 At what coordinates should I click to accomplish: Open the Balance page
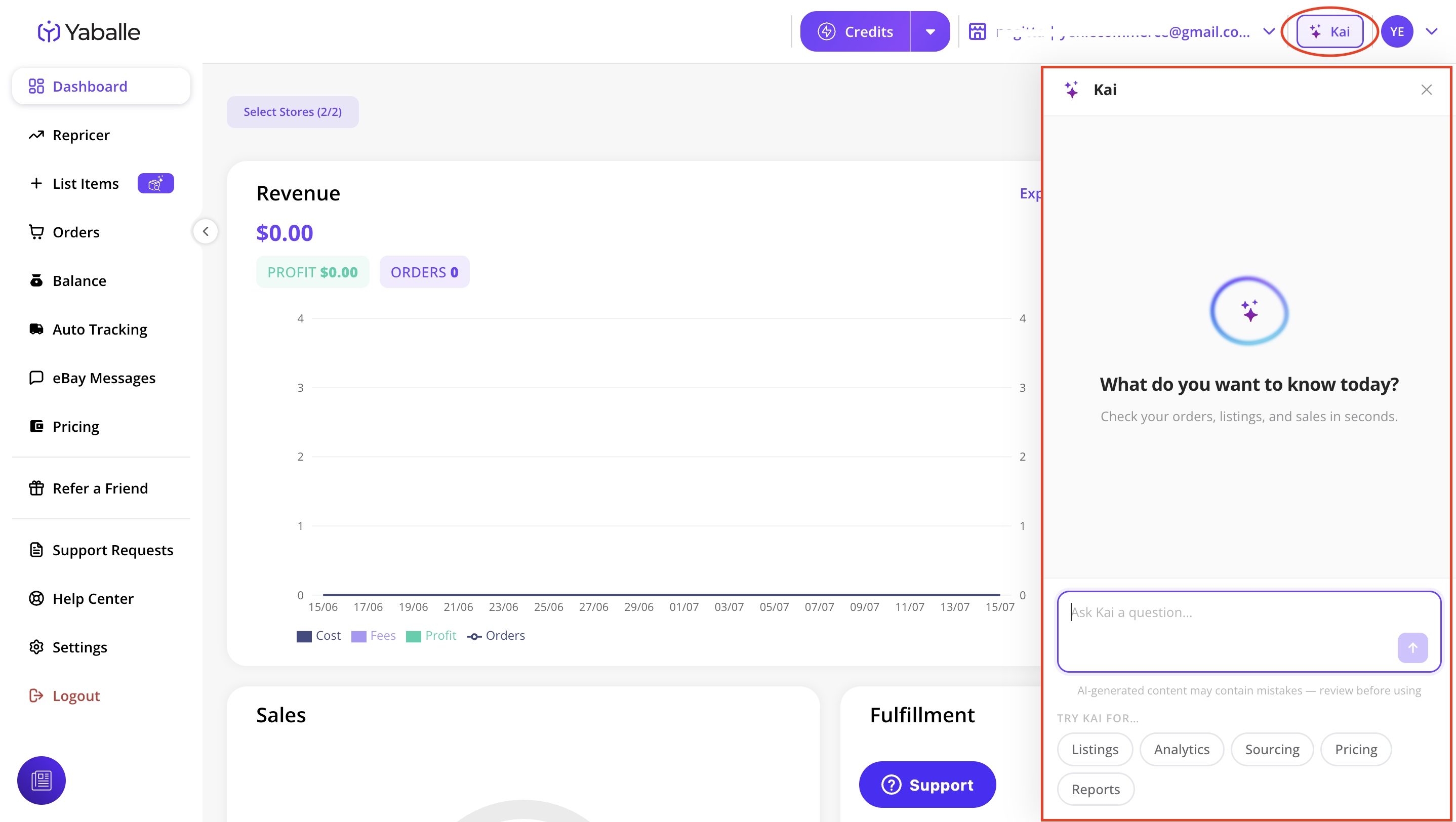pos(79,281)
